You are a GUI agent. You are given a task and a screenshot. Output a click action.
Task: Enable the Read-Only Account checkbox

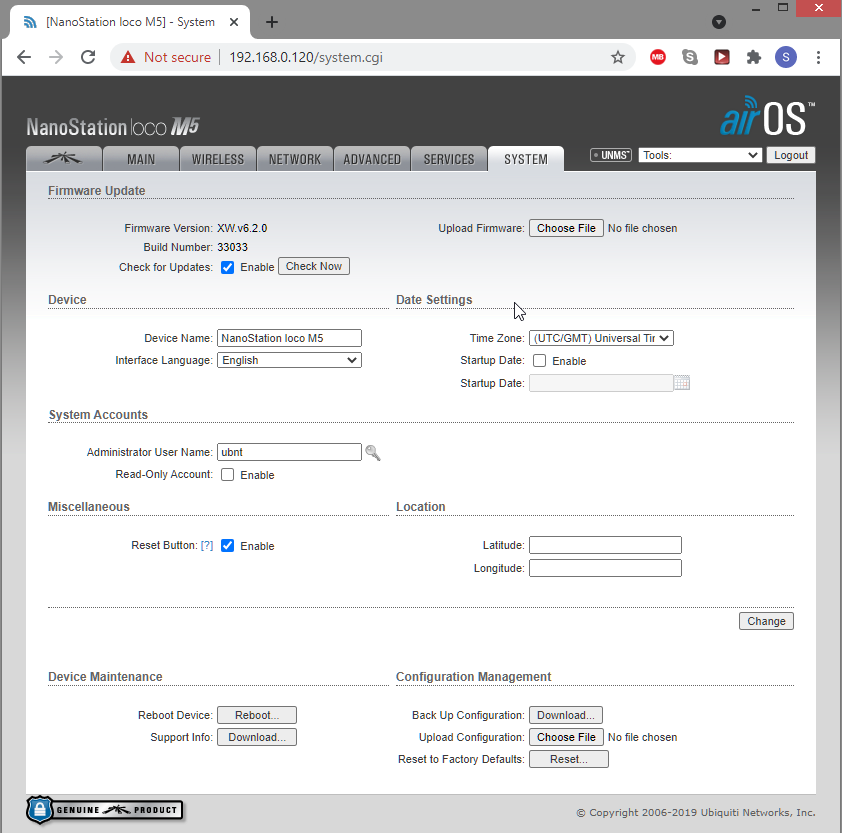228,474
